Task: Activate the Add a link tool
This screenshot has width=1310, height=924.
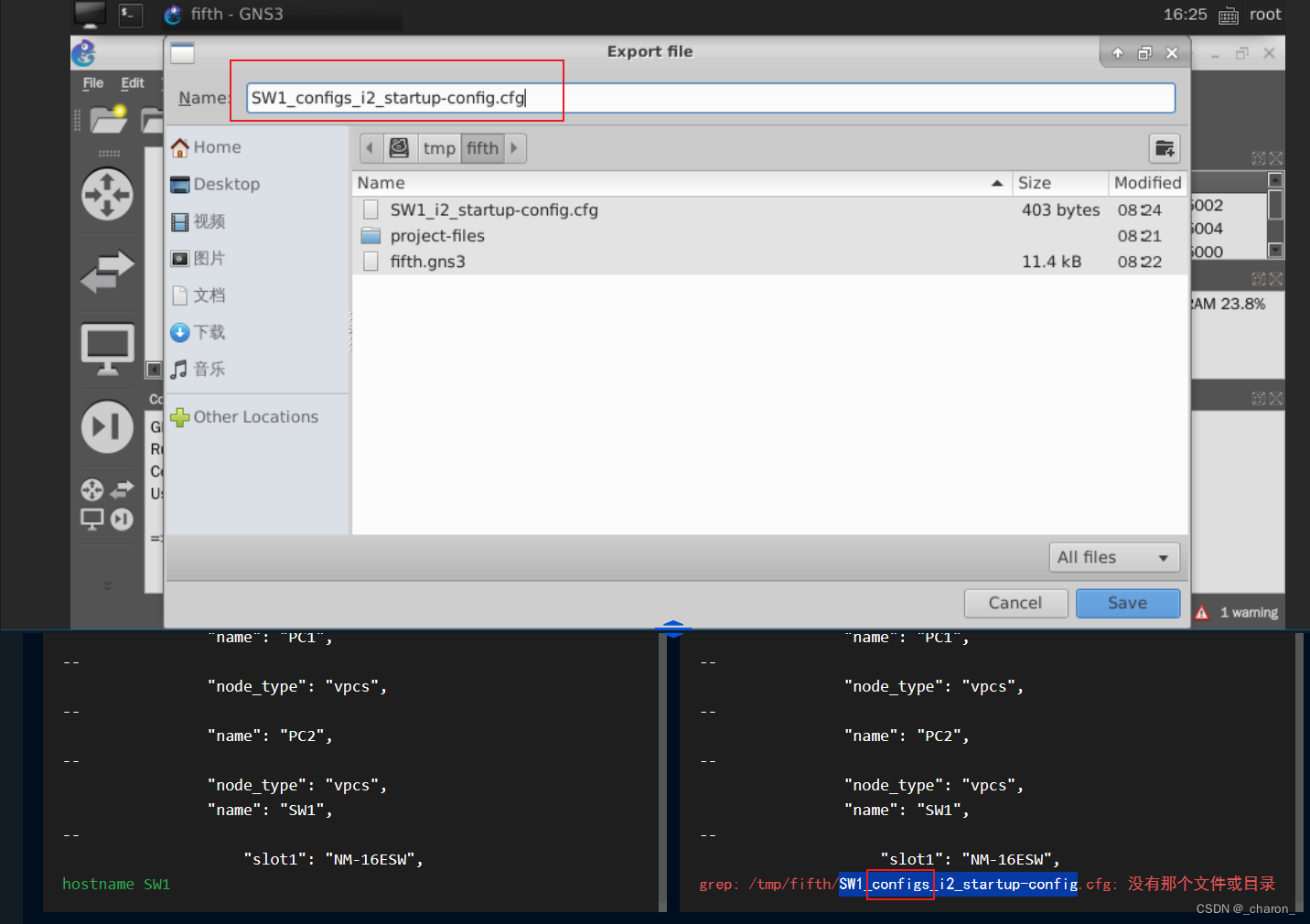Action: pyautogui.click(x=107, y=425)
